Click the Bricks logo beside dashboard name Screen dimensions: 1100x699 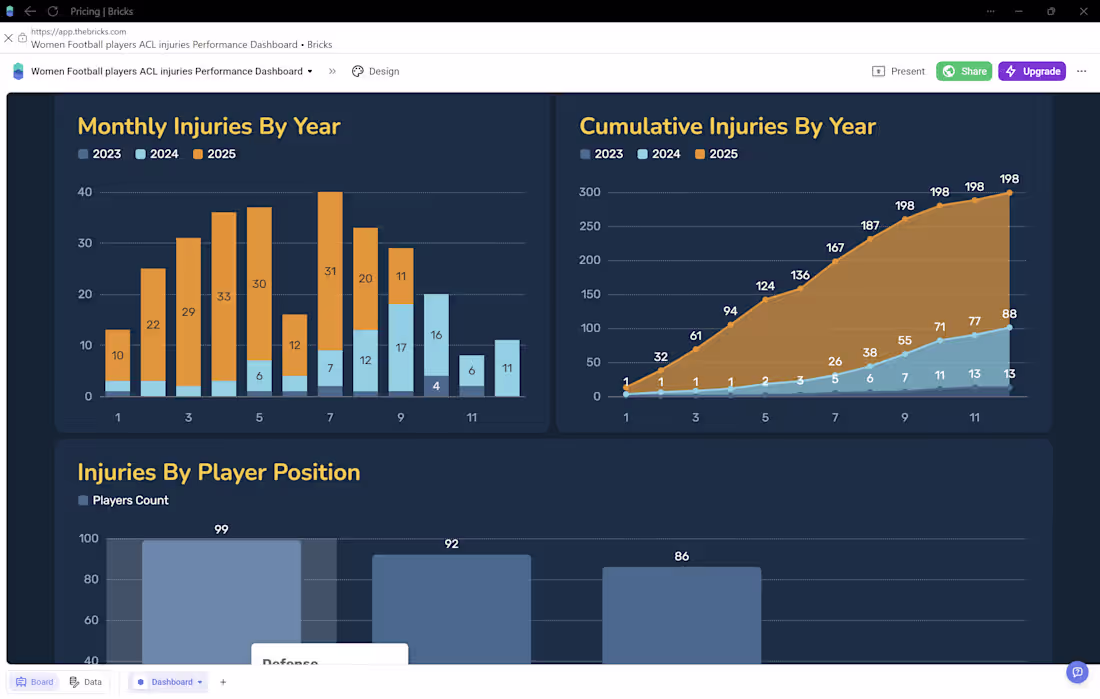pos(18,71)
